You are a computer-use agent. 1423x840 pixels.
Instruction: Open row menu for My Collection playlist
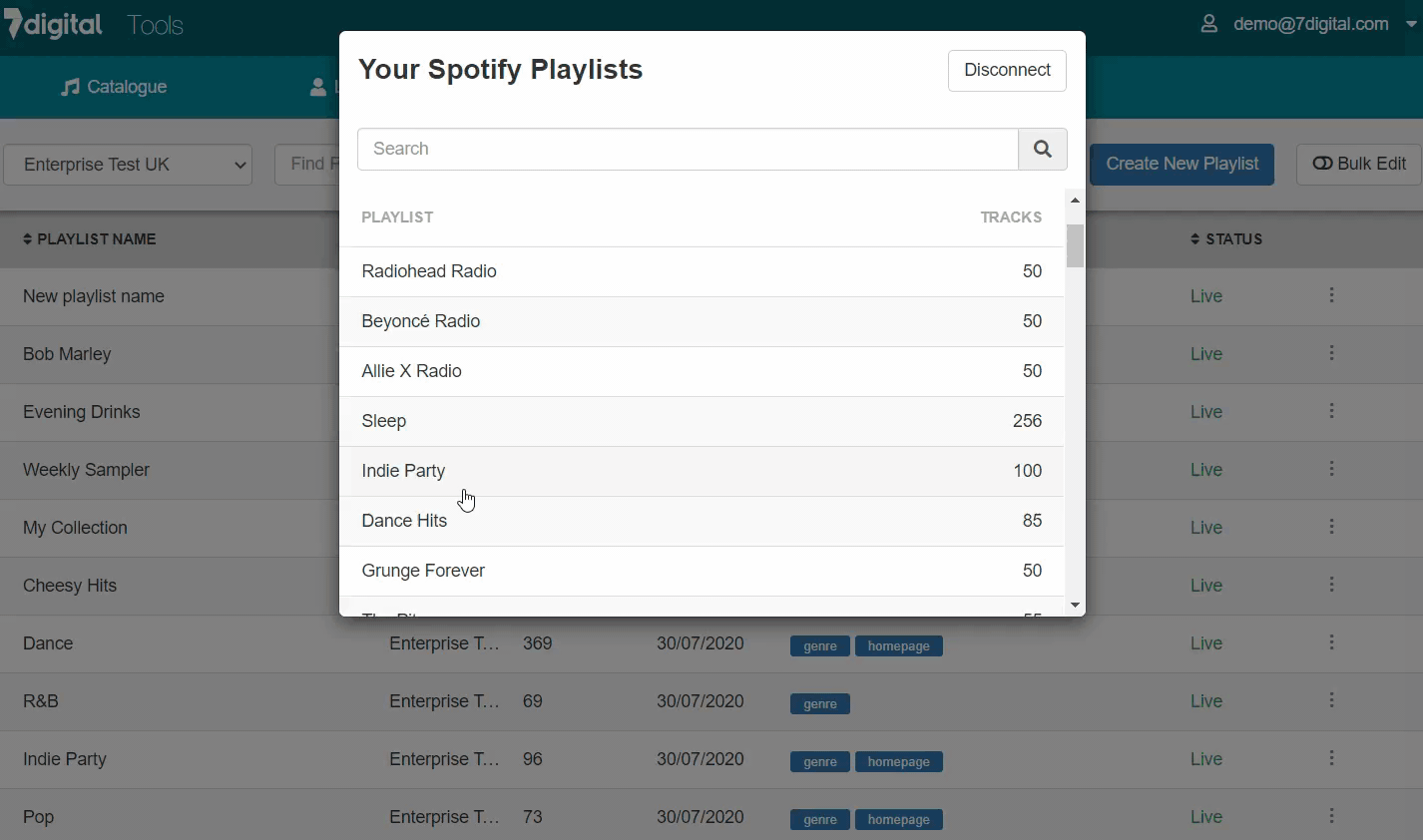click(x=1331, y=527)
